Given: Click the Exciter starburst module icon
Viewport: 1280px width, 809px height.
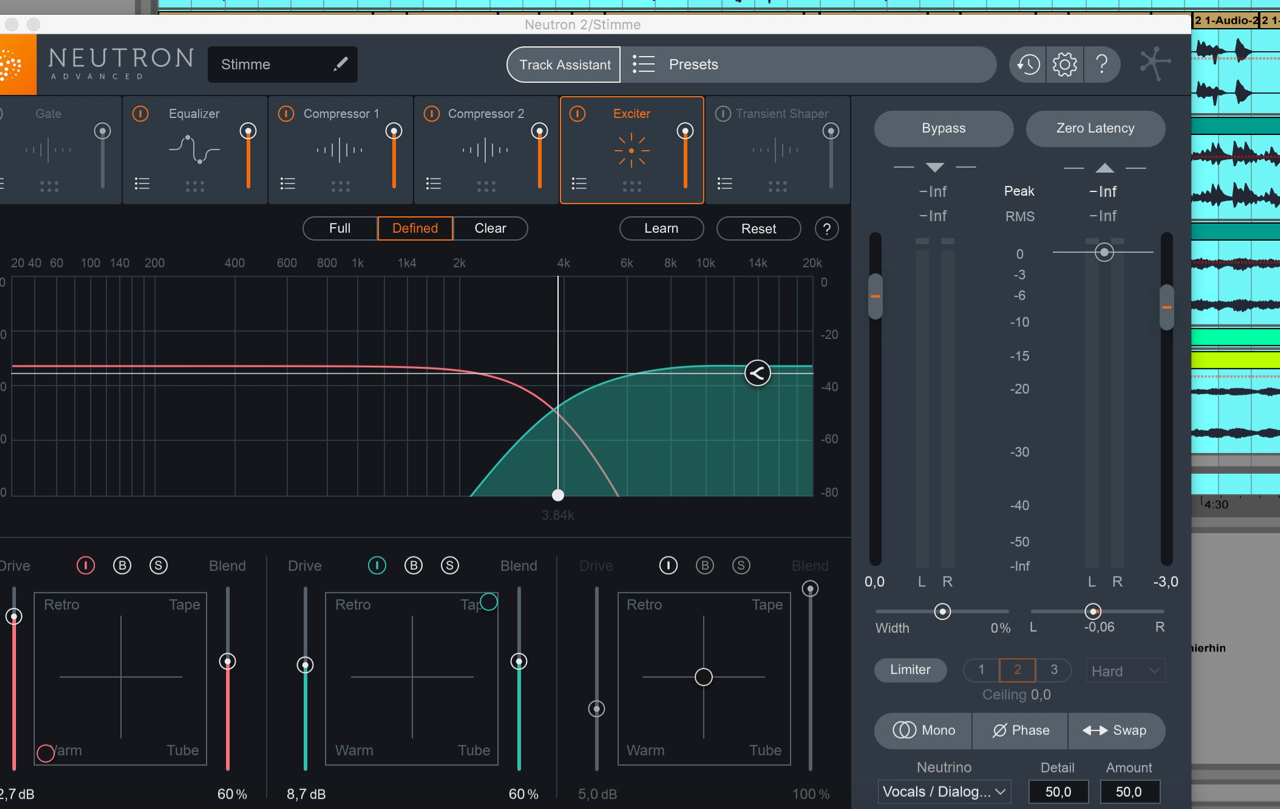Looking at the screenshot, I should click(632, 151).
